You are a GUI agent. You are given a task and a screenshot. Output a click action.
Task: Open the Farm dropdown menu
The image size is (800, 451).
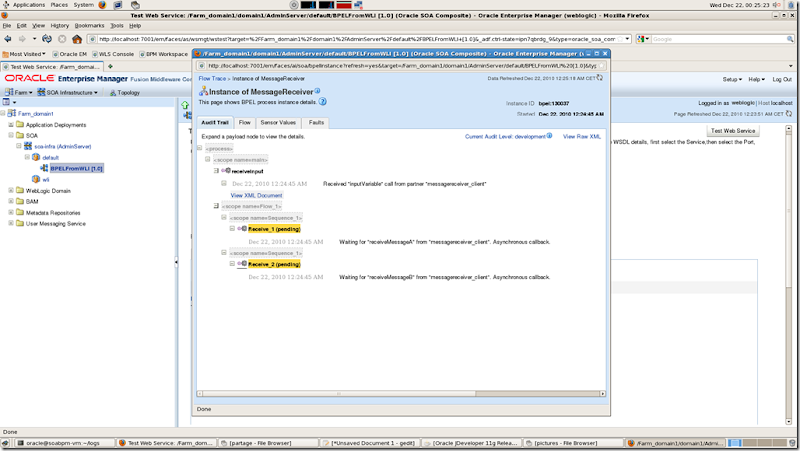[18, 92]
